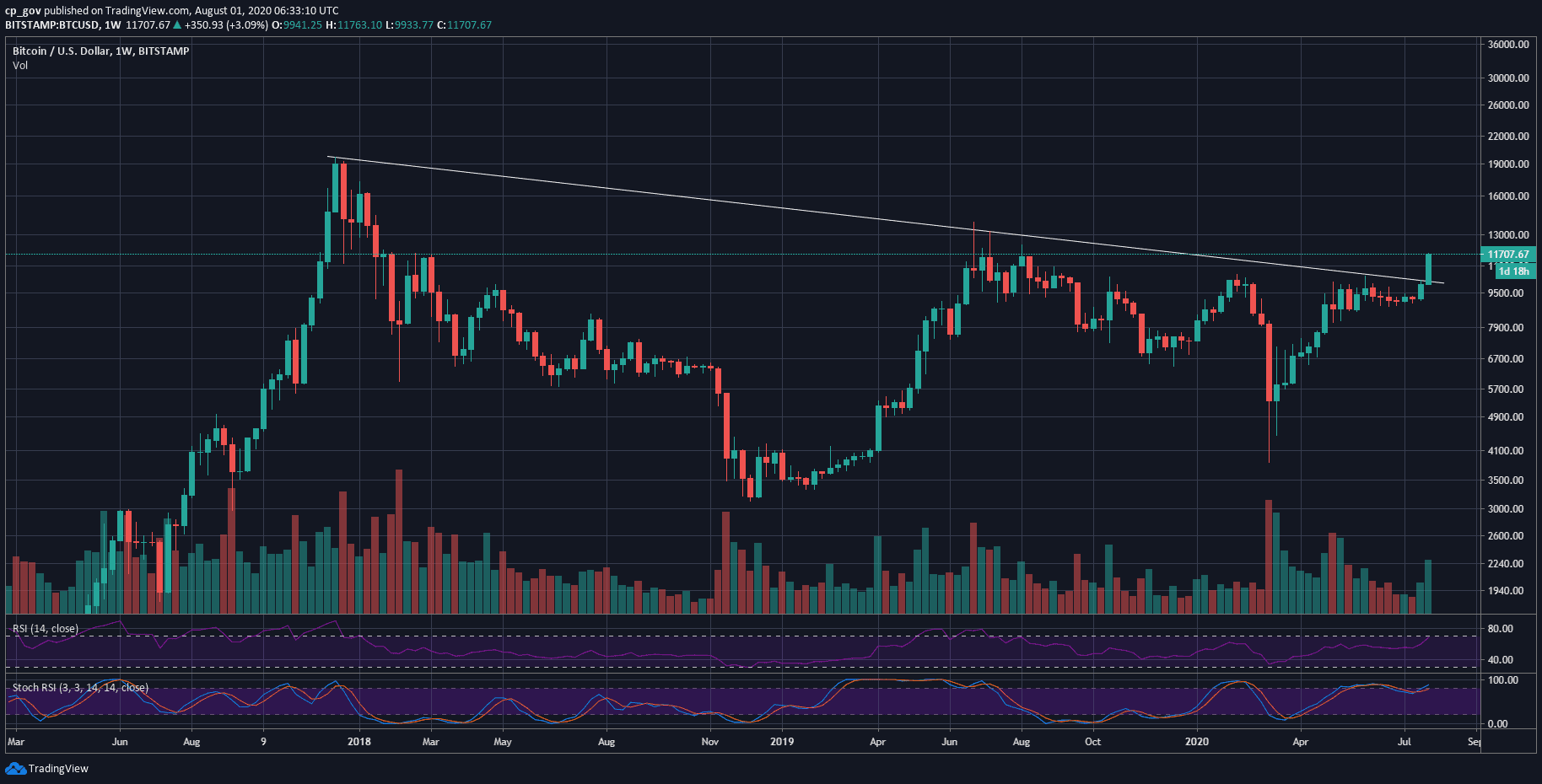Click the RSI 80.00 scale label

click(x=1500, y=629)
